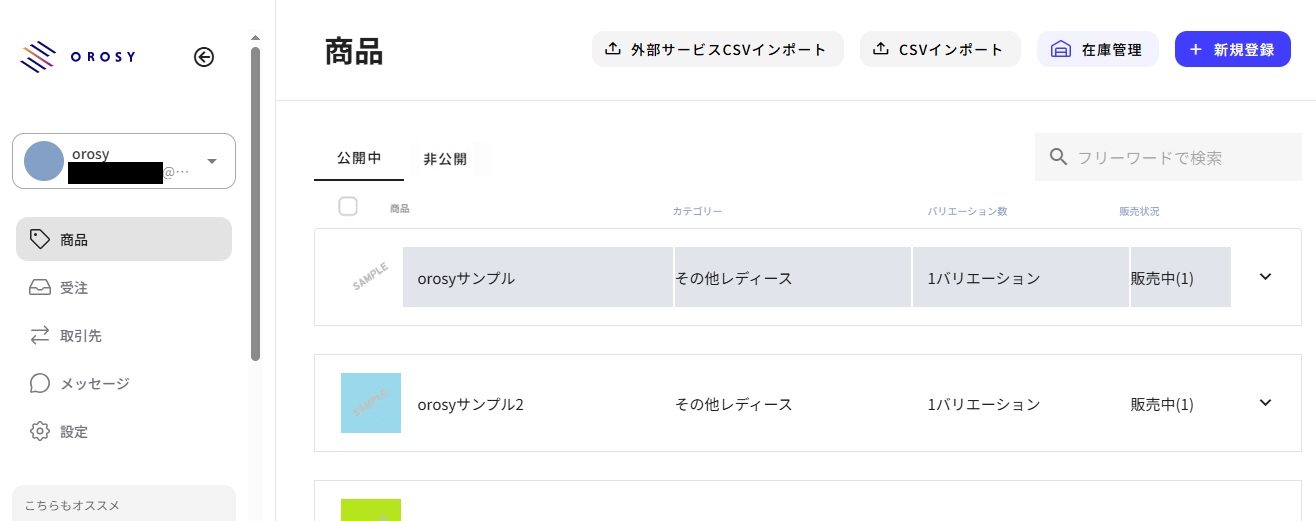The image size is (1316, 521).
Task: Switch to the 非公開 tab
Action: click(445, 159)
